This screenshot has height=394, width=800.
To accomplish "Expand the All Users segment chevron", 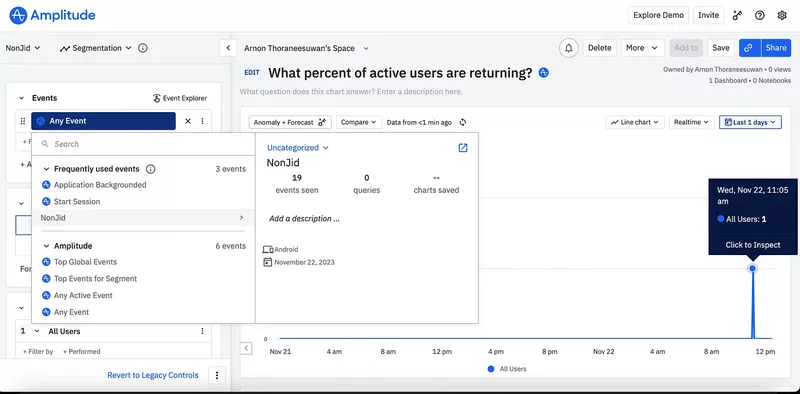I will [37, 331].
